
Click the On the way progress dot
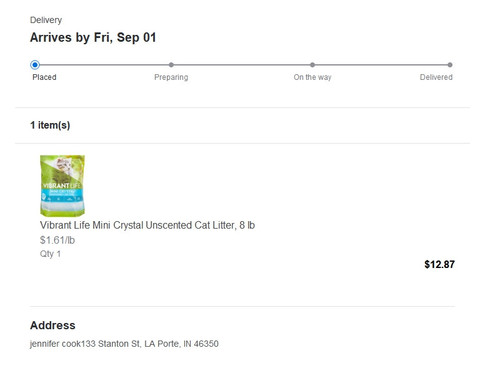click(312, 65)
